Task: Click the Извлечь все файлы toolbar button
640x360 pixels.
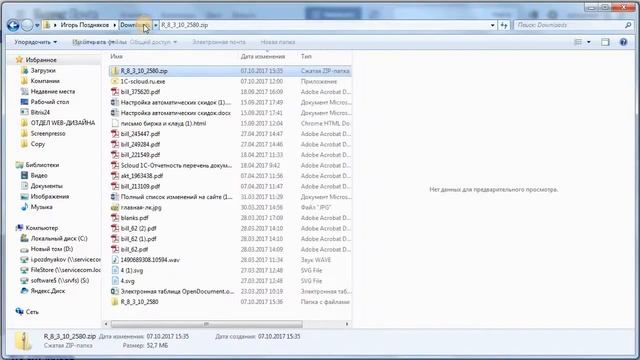Action: 99,42
